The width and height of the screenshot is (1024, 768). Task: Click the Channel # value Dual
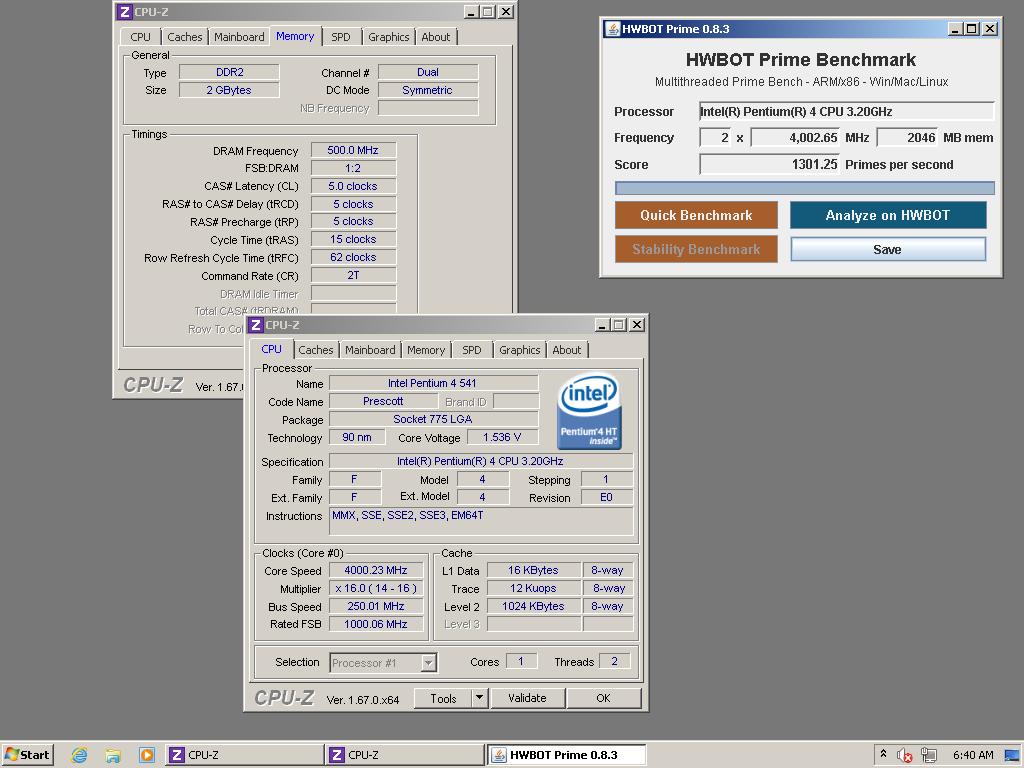click(428, 72)
